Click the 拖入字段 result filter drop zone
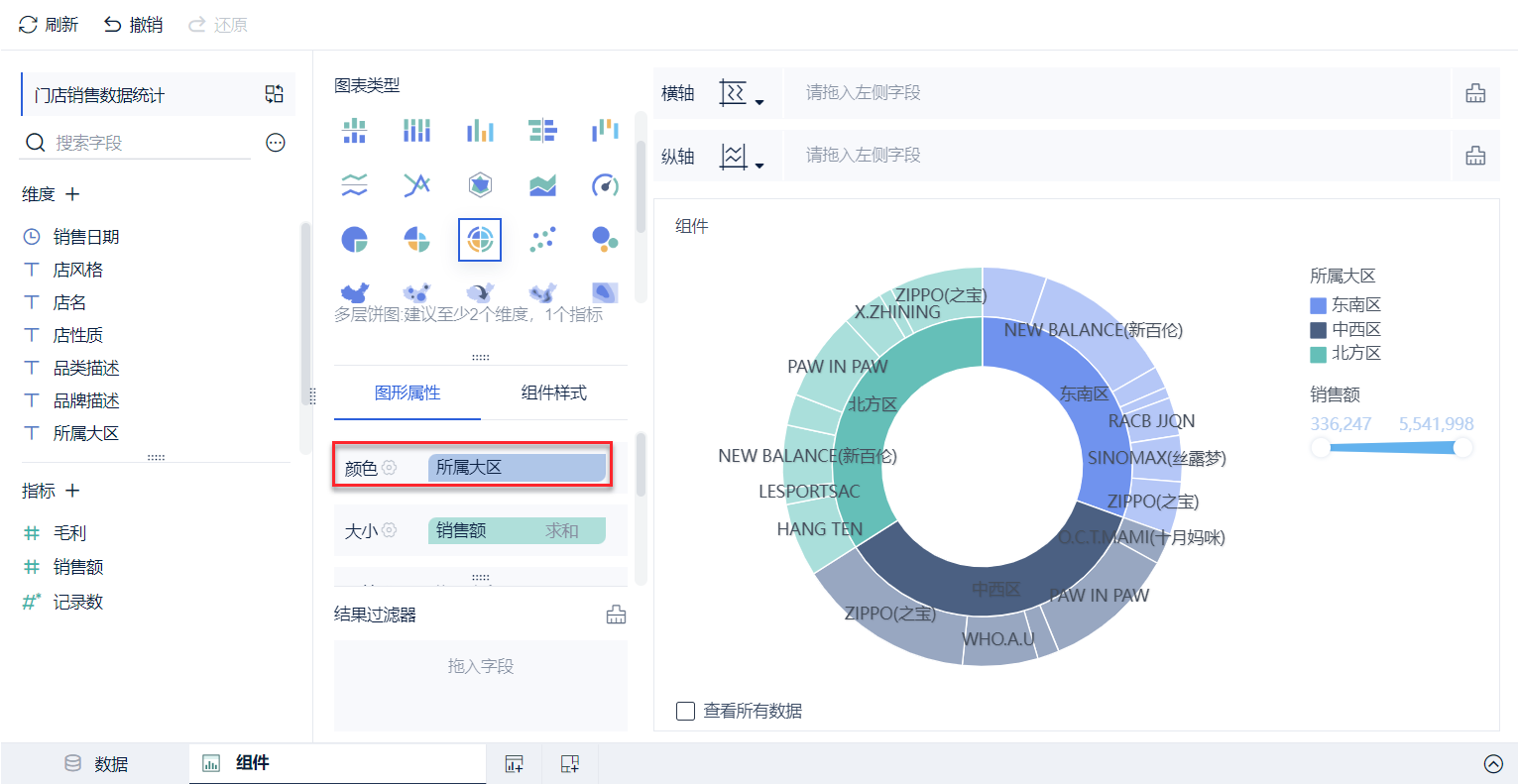This screenshot has width=1518, height=784. coord(481,686)
